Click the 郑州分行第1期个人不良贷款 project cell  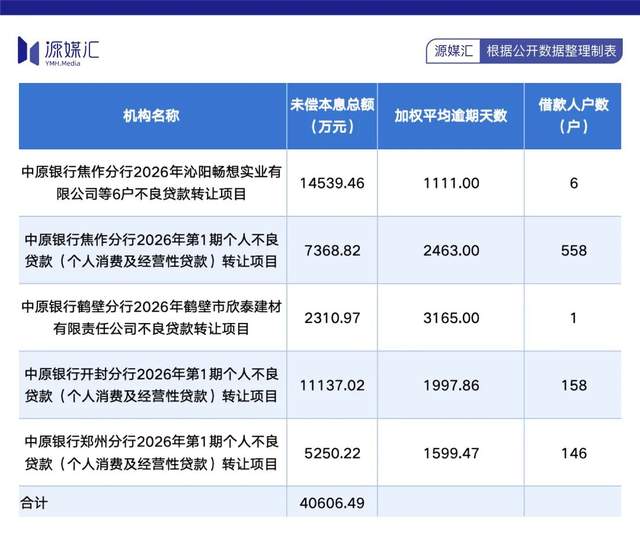point(151,452)
